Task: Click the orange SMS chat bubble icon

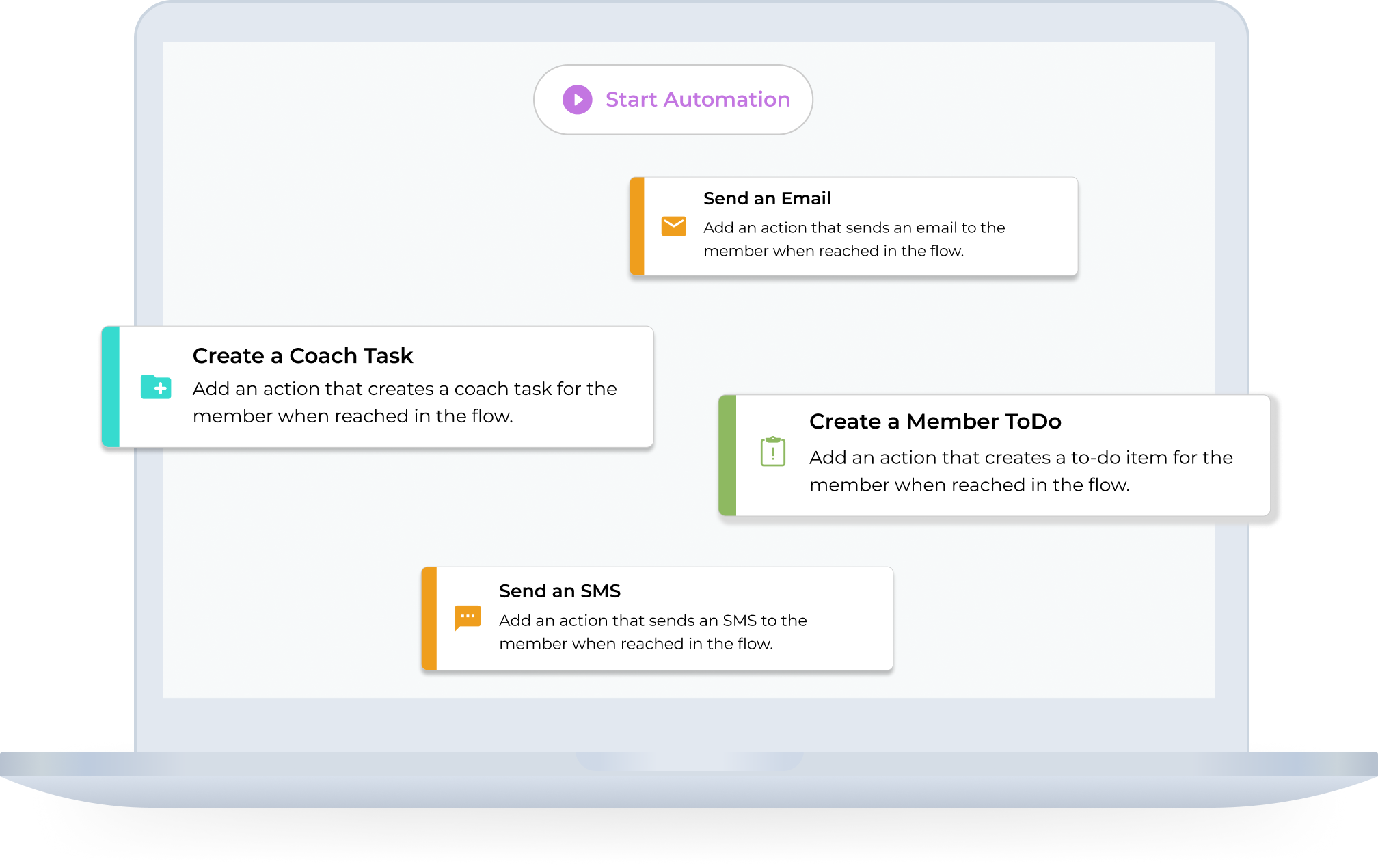Action: (468, 618)
